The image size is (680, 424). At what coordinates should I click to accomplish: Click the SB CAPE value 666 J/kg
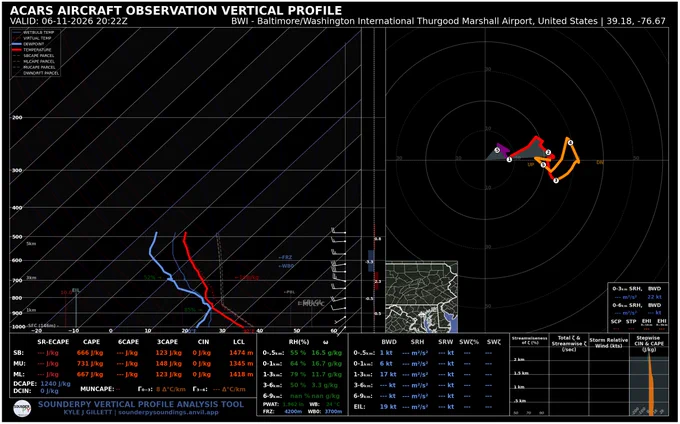90,352
